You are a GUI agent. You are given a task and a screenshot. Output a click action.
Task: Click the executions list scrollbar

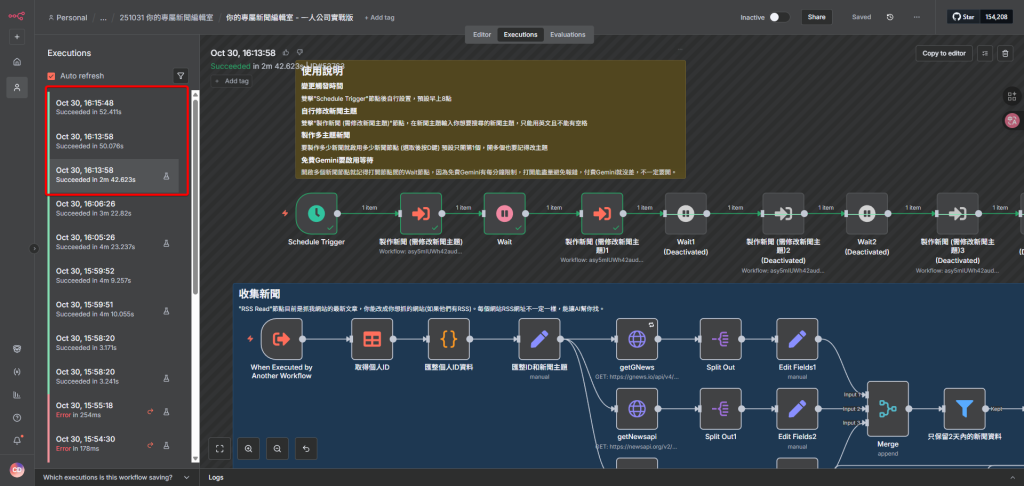pos(195,196)
